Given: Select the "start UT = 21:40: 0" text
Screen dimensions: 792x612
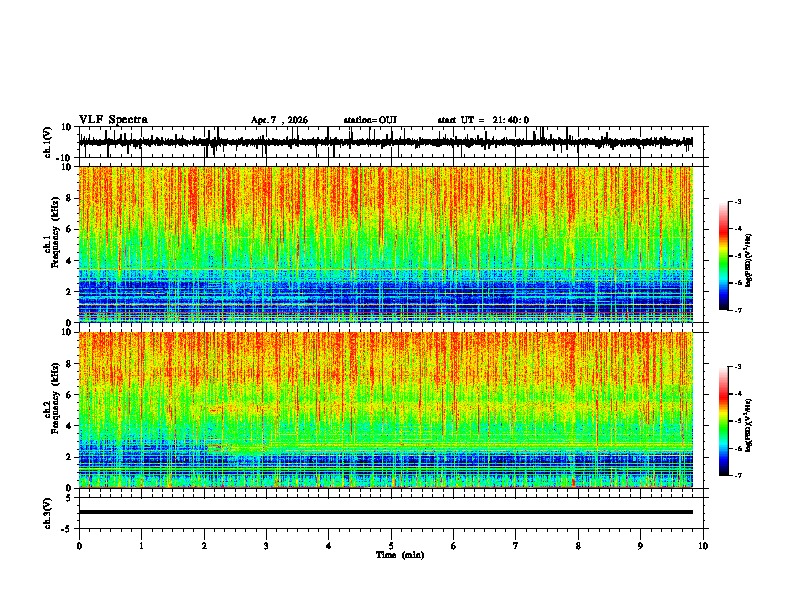Looking at the screenshot, I should [x=483, y=120].
